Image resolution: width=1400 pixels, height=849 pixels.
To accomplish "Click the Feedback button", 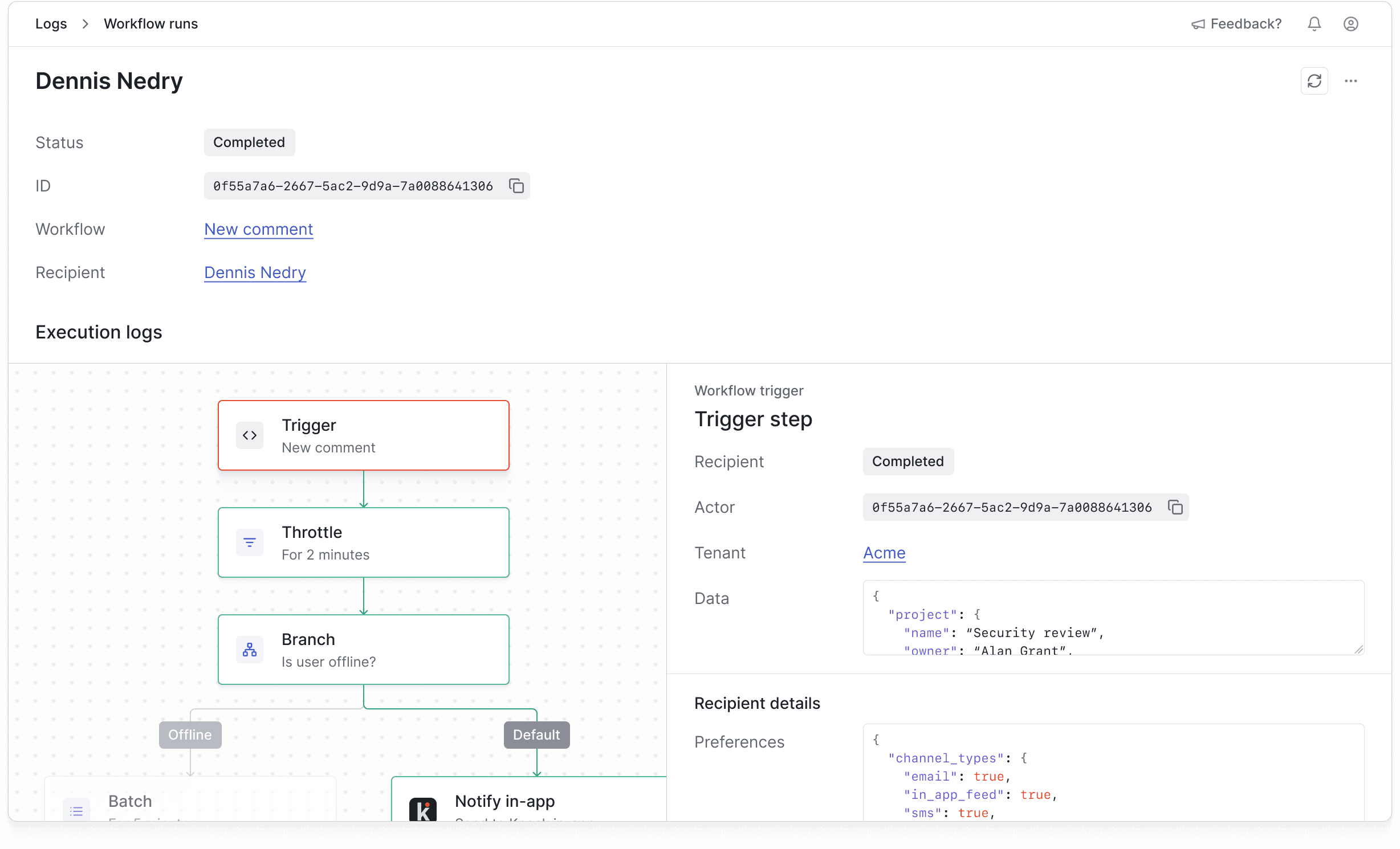I will (x=1236, y=24).
